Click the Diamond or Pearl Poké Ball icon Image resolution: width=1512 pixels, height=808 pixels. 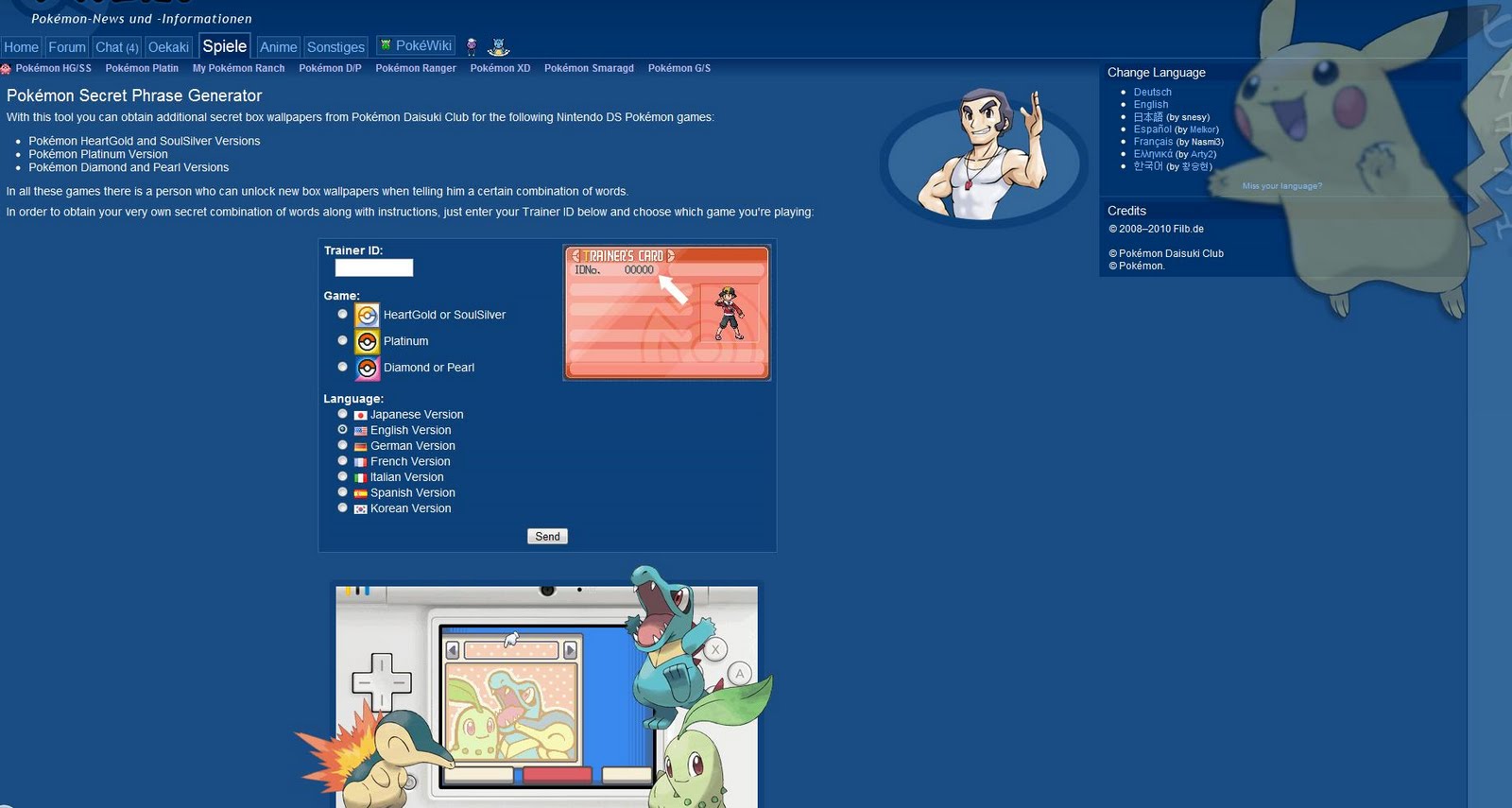click(x=367, y=368)
